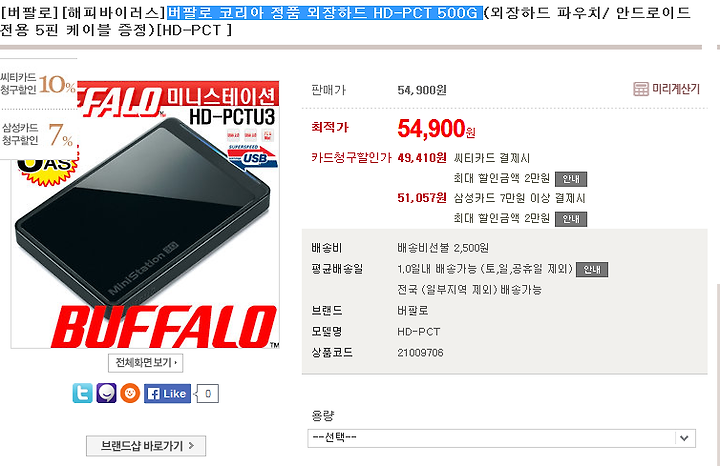Image resolution: width=720 pixels, height=466 pixels.
Task: Click the purple me2day share icon
Action: click(x=106, y=393)
